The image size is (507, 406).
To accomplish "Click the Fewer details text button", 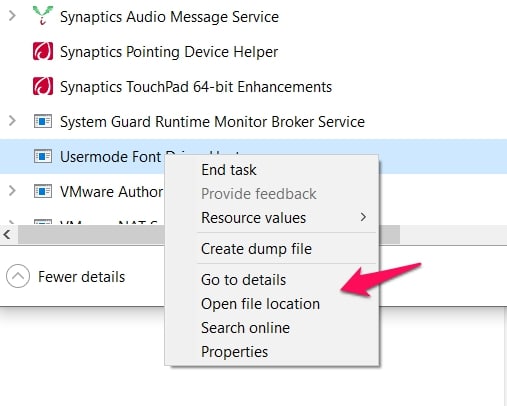I will click(81, 277).
